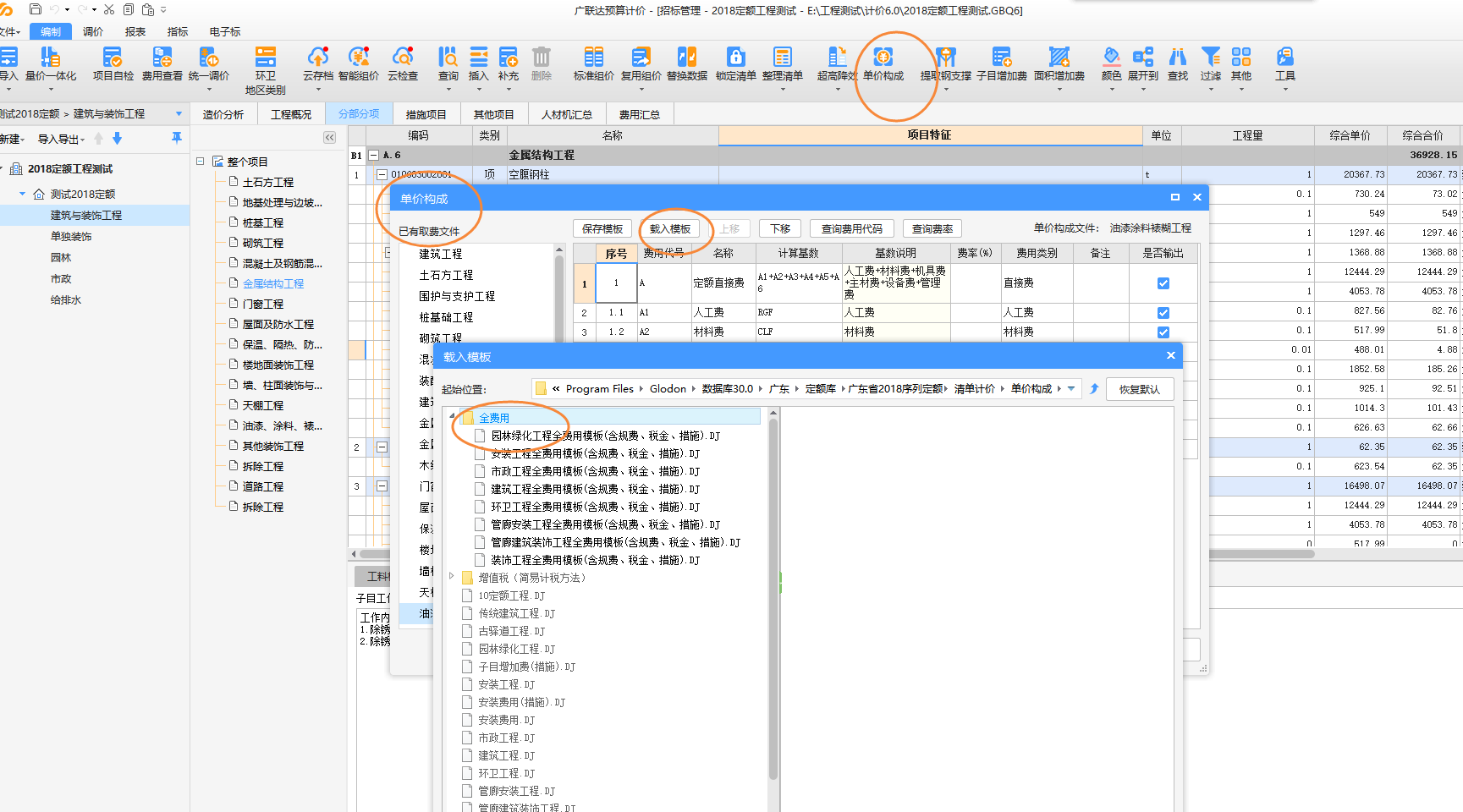Open breadcrumb dropdown next to 建筑与装饰工程
1463x812 pixels.
pos(179,113)
